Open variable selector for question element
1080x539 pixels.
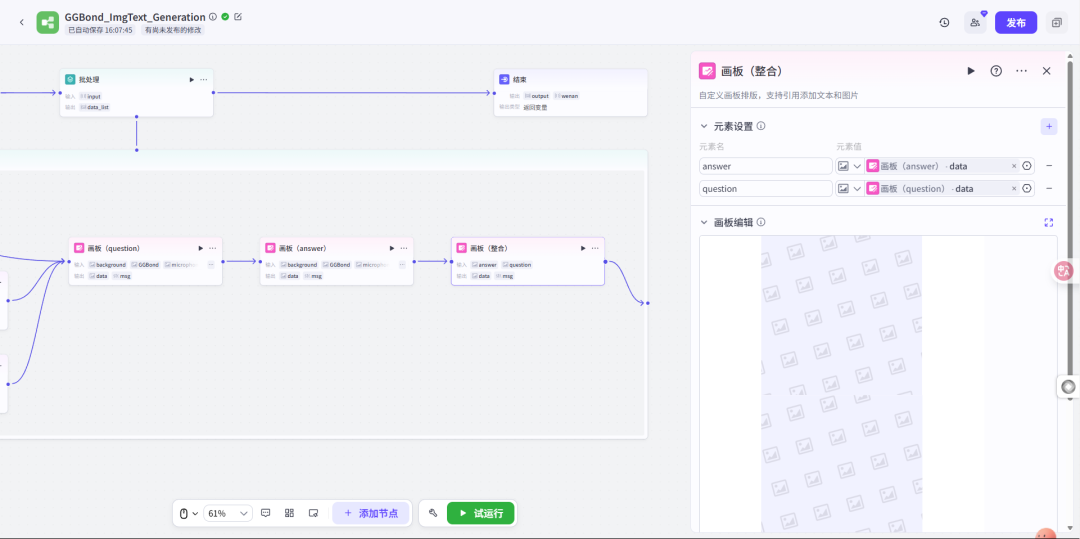point(1027,189)
